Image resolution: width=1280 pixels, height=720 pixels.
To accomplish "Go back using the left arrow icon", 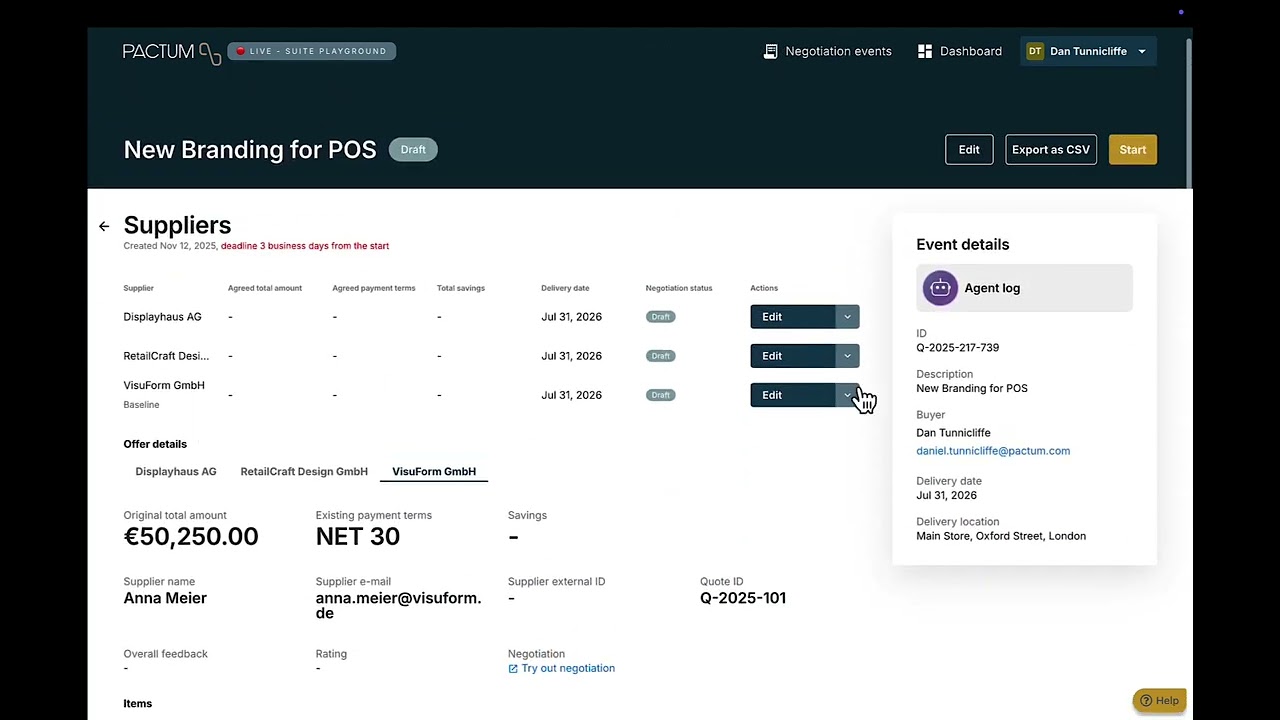I will (x=104, y=226).
